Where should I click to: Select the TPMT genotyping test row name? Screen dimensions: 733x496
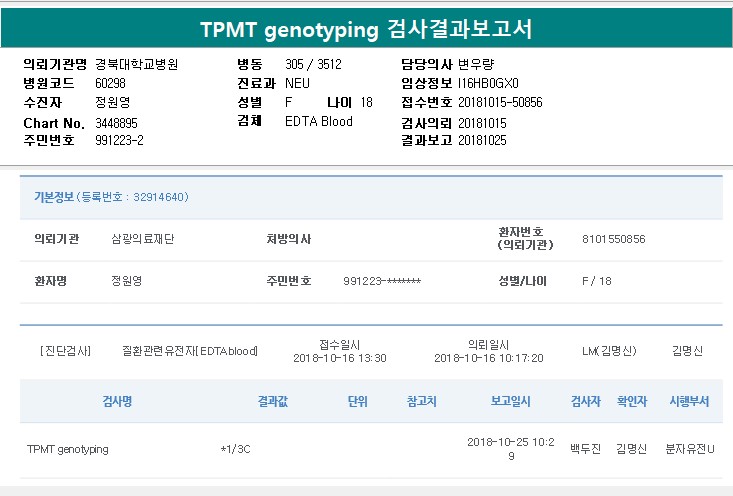[x=67, y=449]
